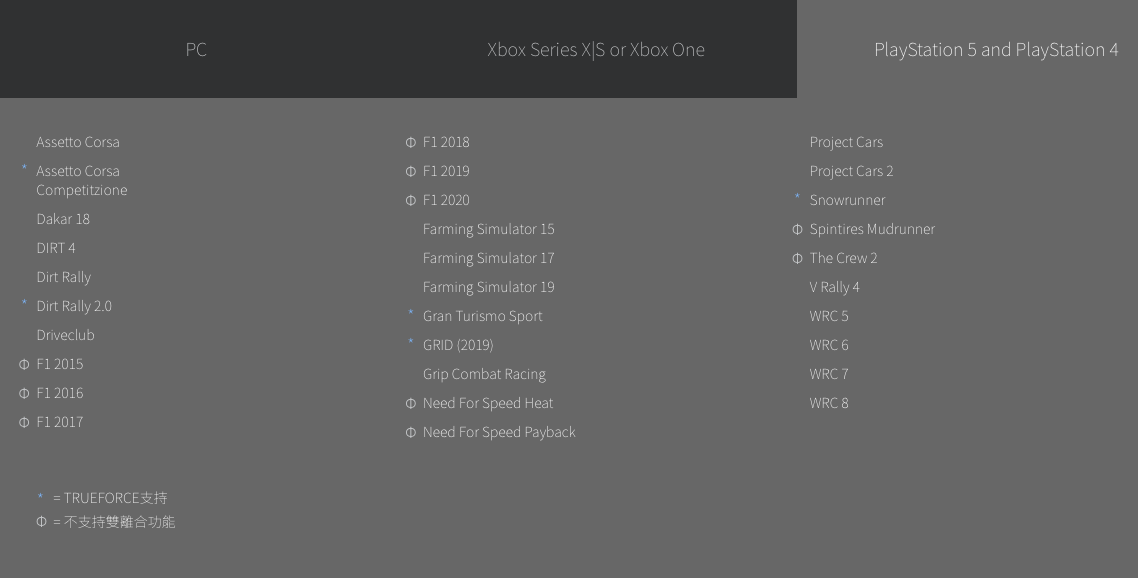This screenshot has height=578, width=1138.
Task: Click the phi symbol next to F1 2018
Action: click(x=411, y=142)
